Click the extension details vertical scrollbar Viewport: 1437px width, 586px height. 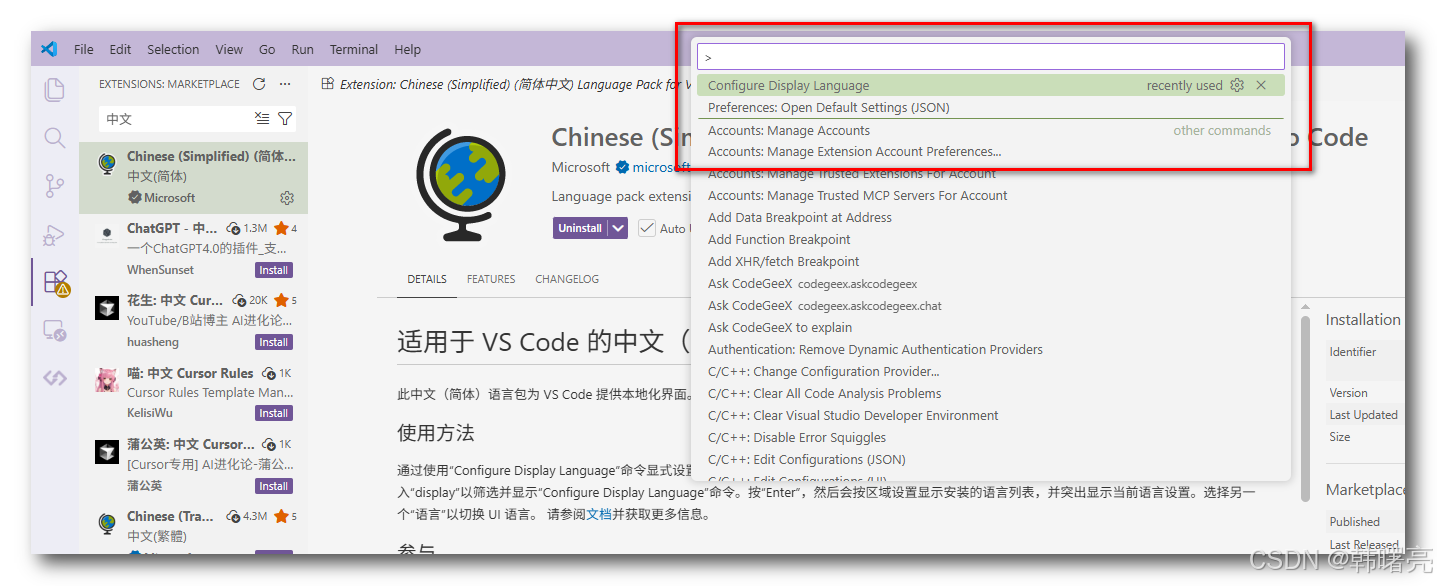pyautogui.click(x=1305, y=409)
